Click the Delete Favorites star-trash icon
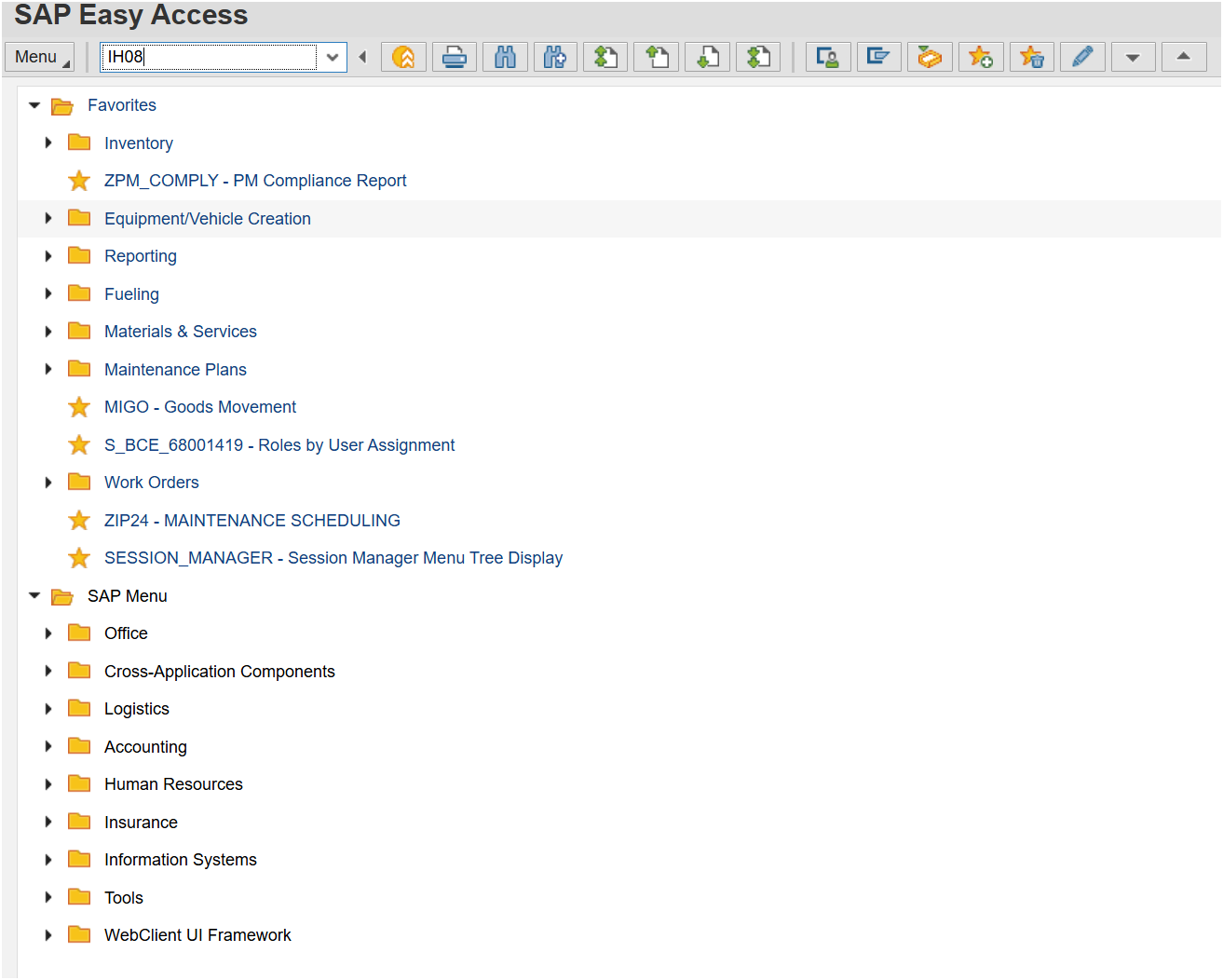The height and width of the screenshot is (980, 1223). coord(1031,57)
